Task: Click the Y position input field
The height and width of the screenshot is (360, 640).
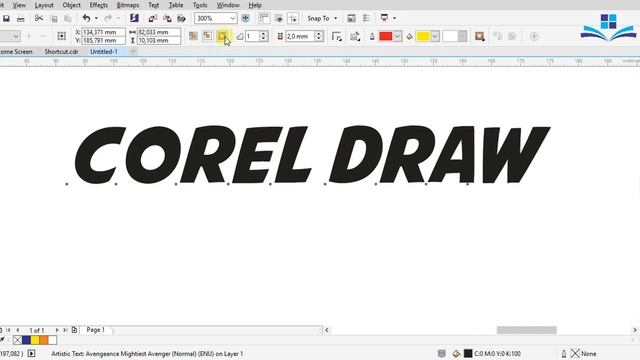Action: coord(103,40)
